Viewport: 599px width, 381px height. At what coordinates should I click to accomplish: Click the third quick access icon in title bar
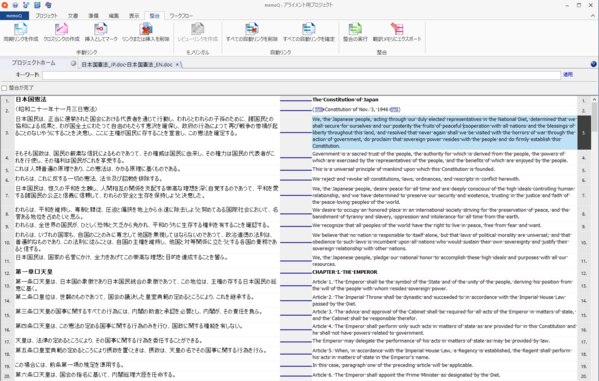point(26,5)
